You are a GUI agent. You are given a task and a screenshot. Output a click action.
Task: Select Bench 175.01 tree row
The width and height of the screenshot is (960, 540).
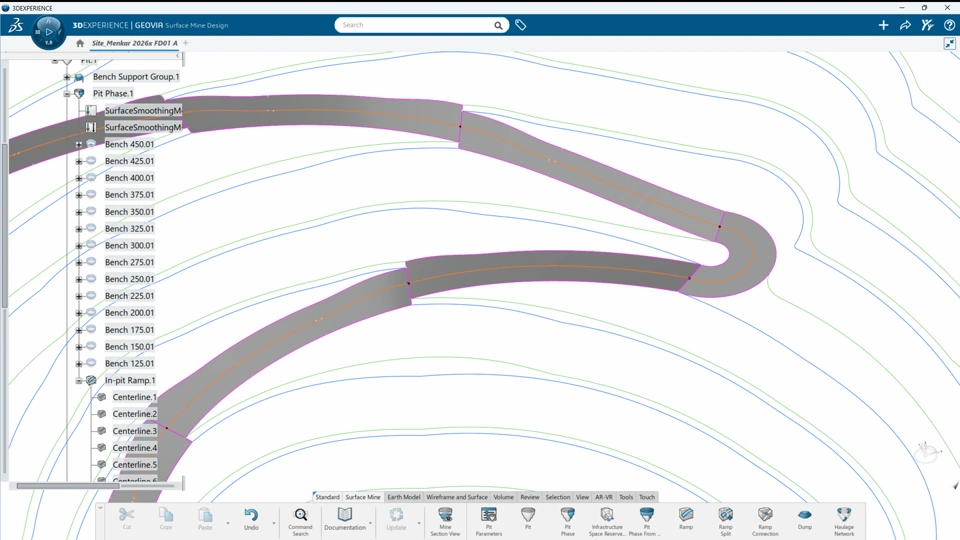click(x=129, y=329)
